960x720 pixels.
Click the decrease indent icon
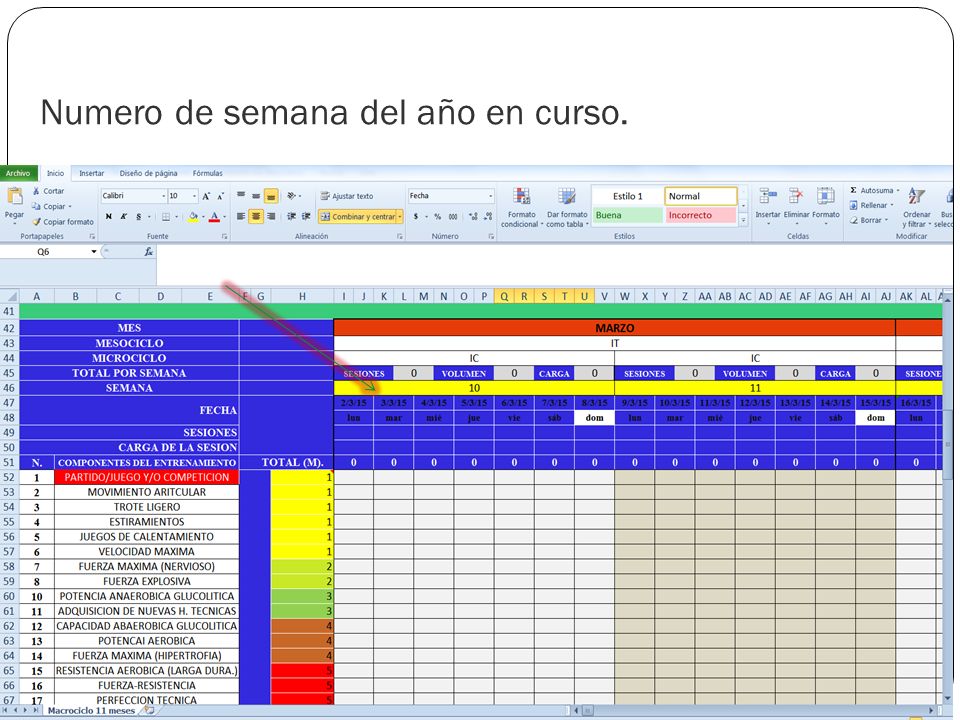click(291, 216)
